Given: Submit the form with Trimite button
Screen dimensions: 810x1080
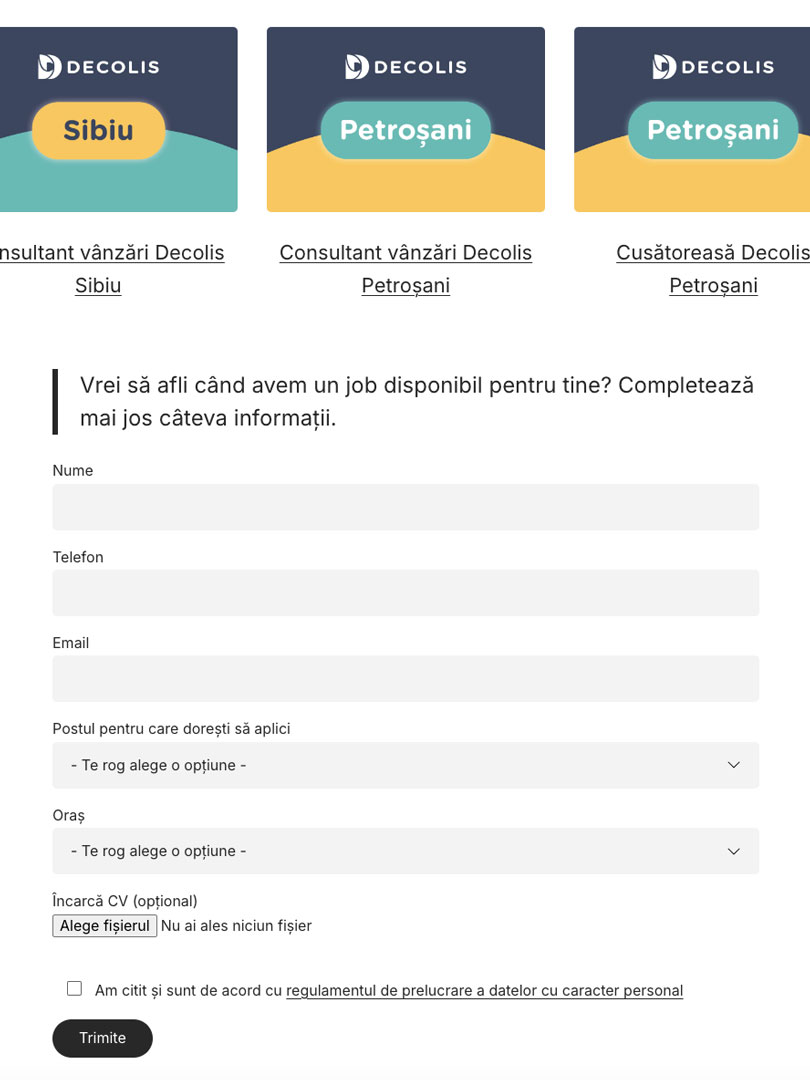Looking at the screenshot, I should click(x=103, y=1038).
